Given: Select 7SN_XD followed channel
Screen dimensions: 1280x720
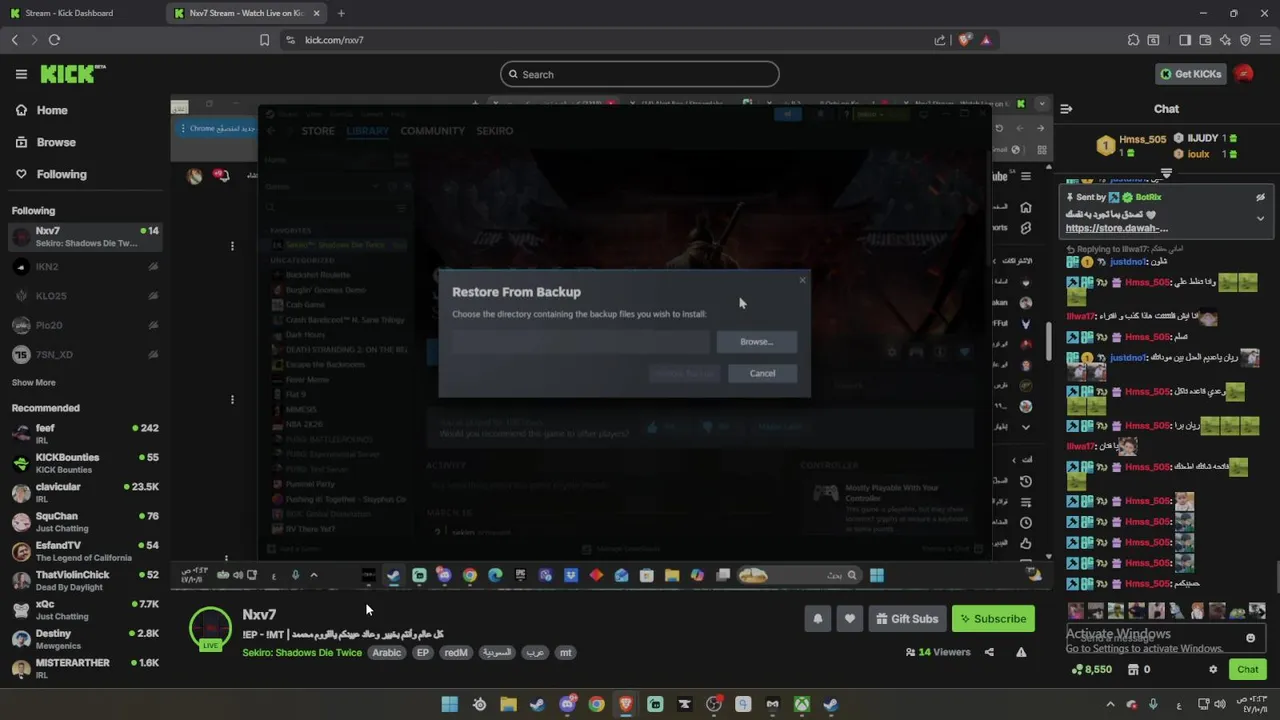Looking at the screenshot, I should 85,354.
